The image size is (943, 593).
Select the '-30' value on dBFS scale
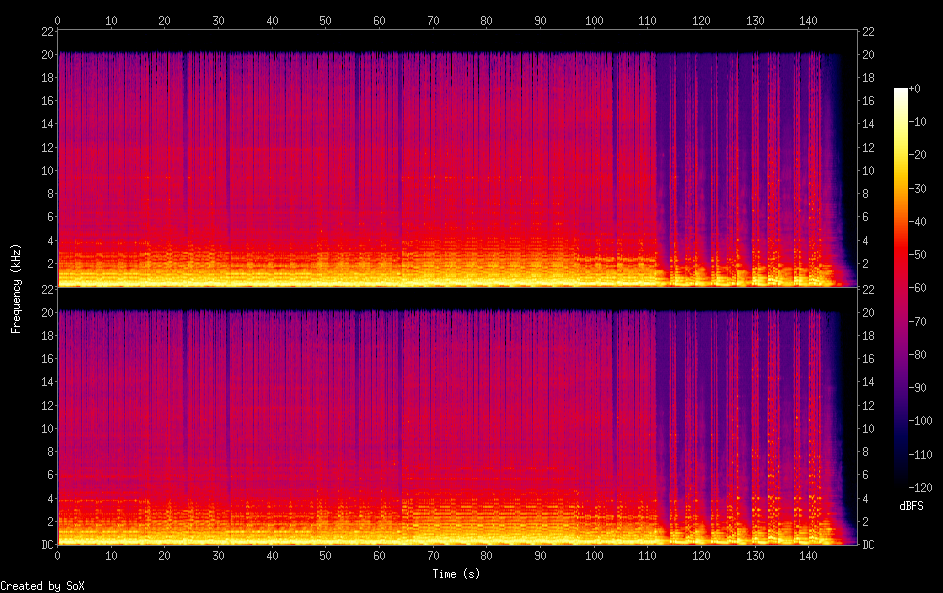(917, 188)
